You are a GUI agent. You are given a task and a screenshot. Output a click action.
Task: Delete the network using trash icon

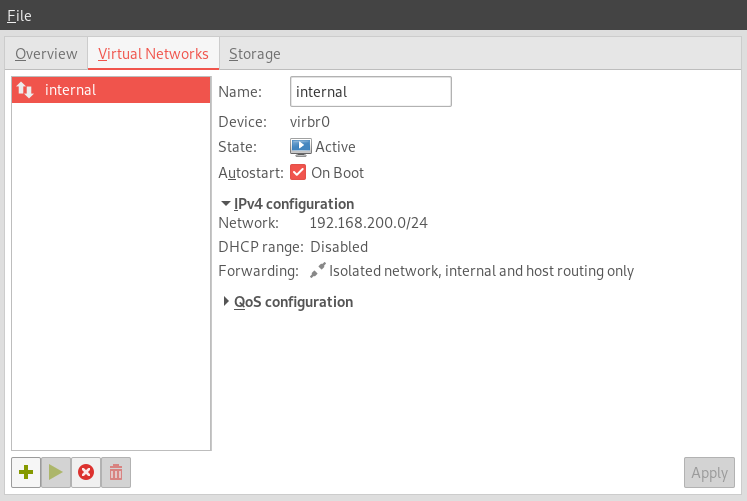click(116, 472)
